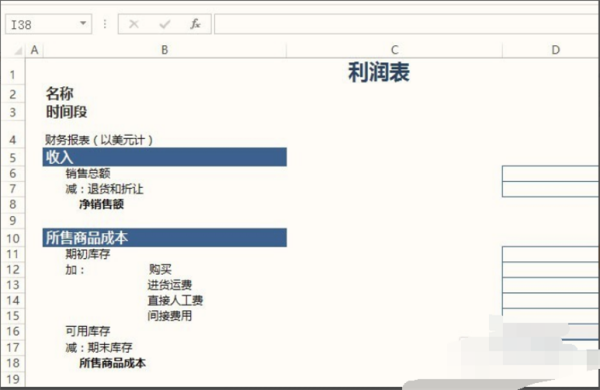The width and height of the screenshot is (600, 390).
Task: Select column C header
Action: pyautogui.click(x=395, y=50)
